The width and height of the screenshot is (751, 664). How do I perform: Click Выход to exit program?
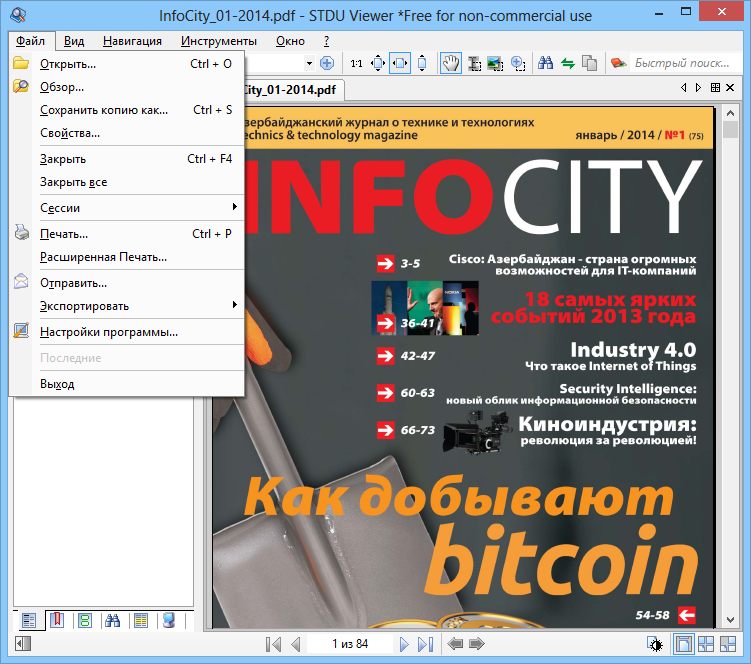point(126,384)
